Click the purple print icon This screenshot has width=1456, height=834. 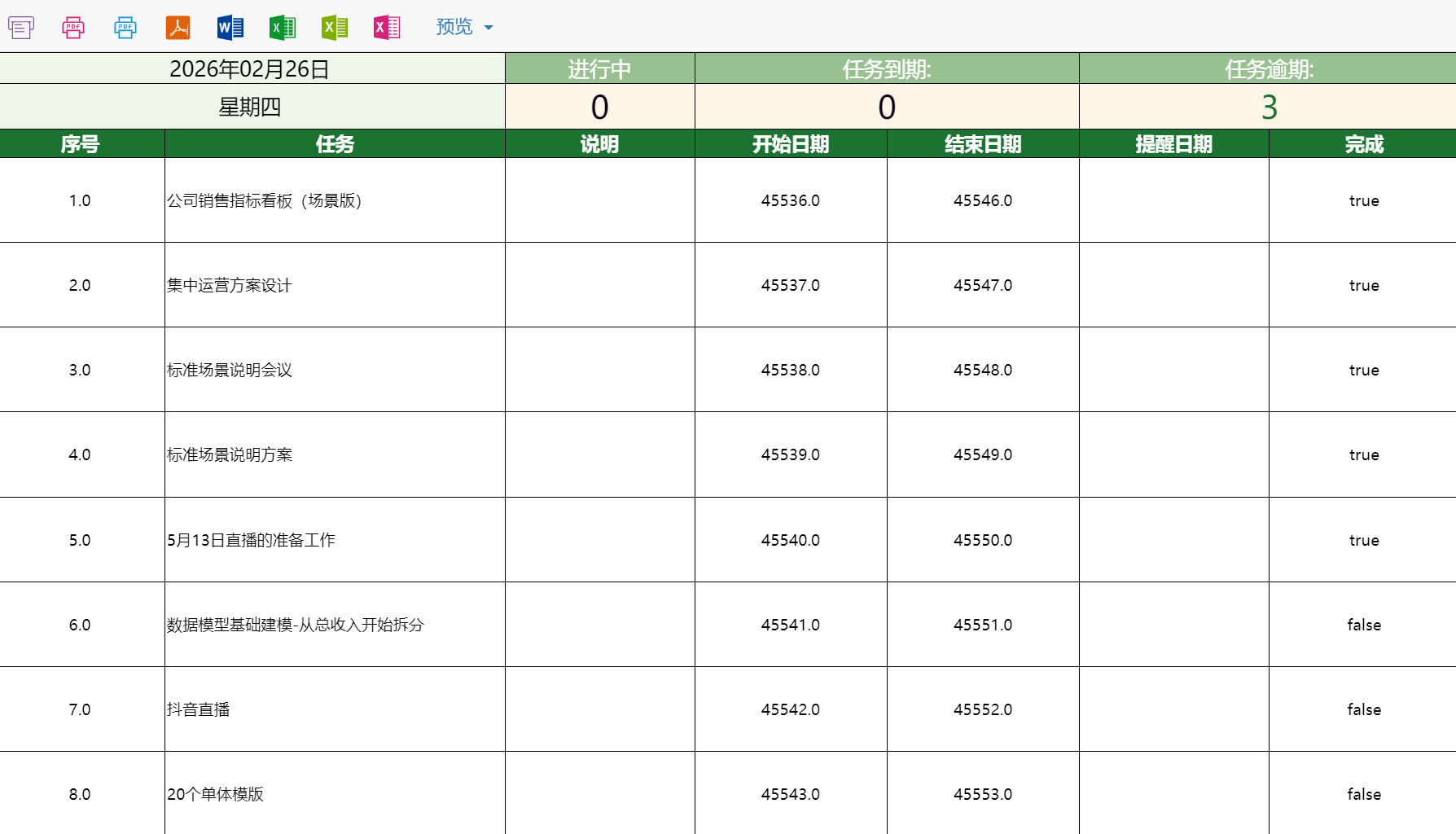pyautogui.click(x=21, y=28)
